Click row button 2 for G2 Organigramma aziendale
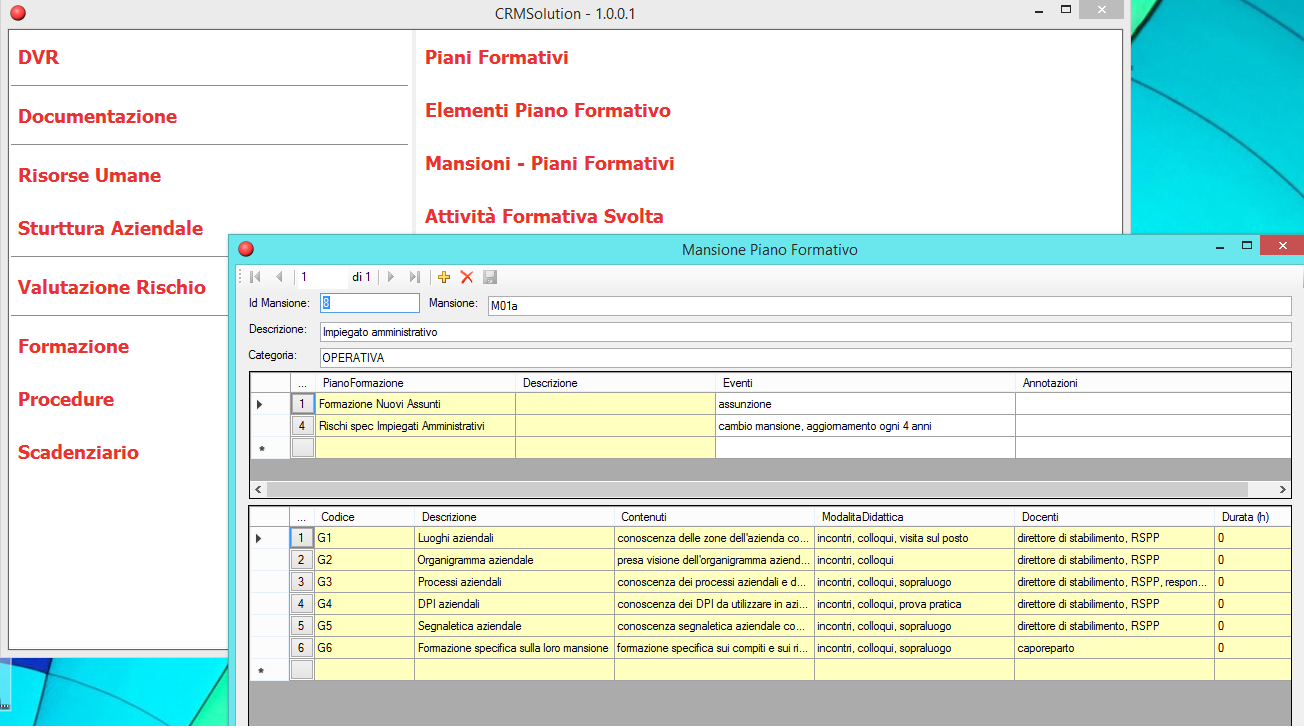The image size is (1304, 728). click(x=302, y=560)
